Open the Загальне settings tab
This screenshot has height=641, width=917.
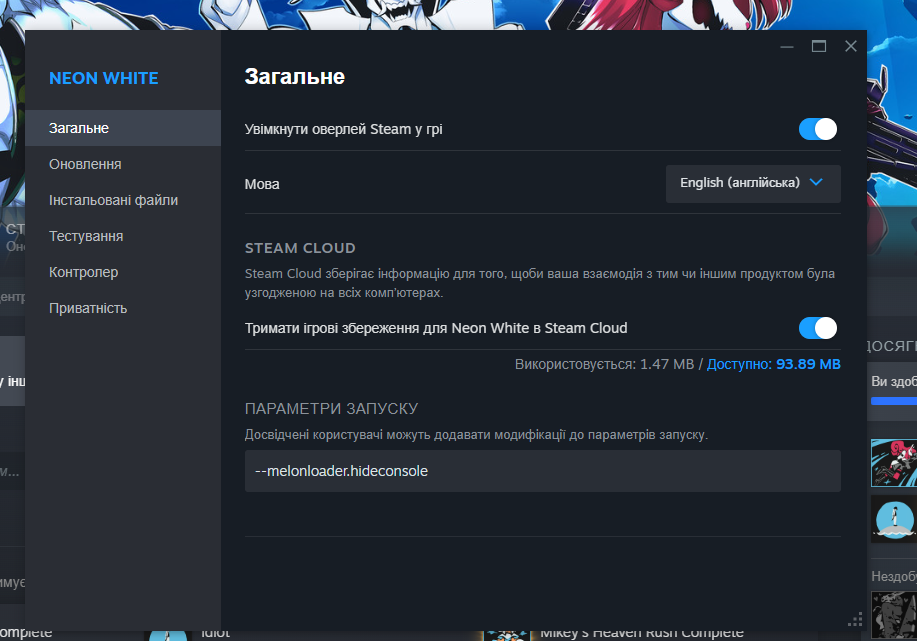coord(79,128)
